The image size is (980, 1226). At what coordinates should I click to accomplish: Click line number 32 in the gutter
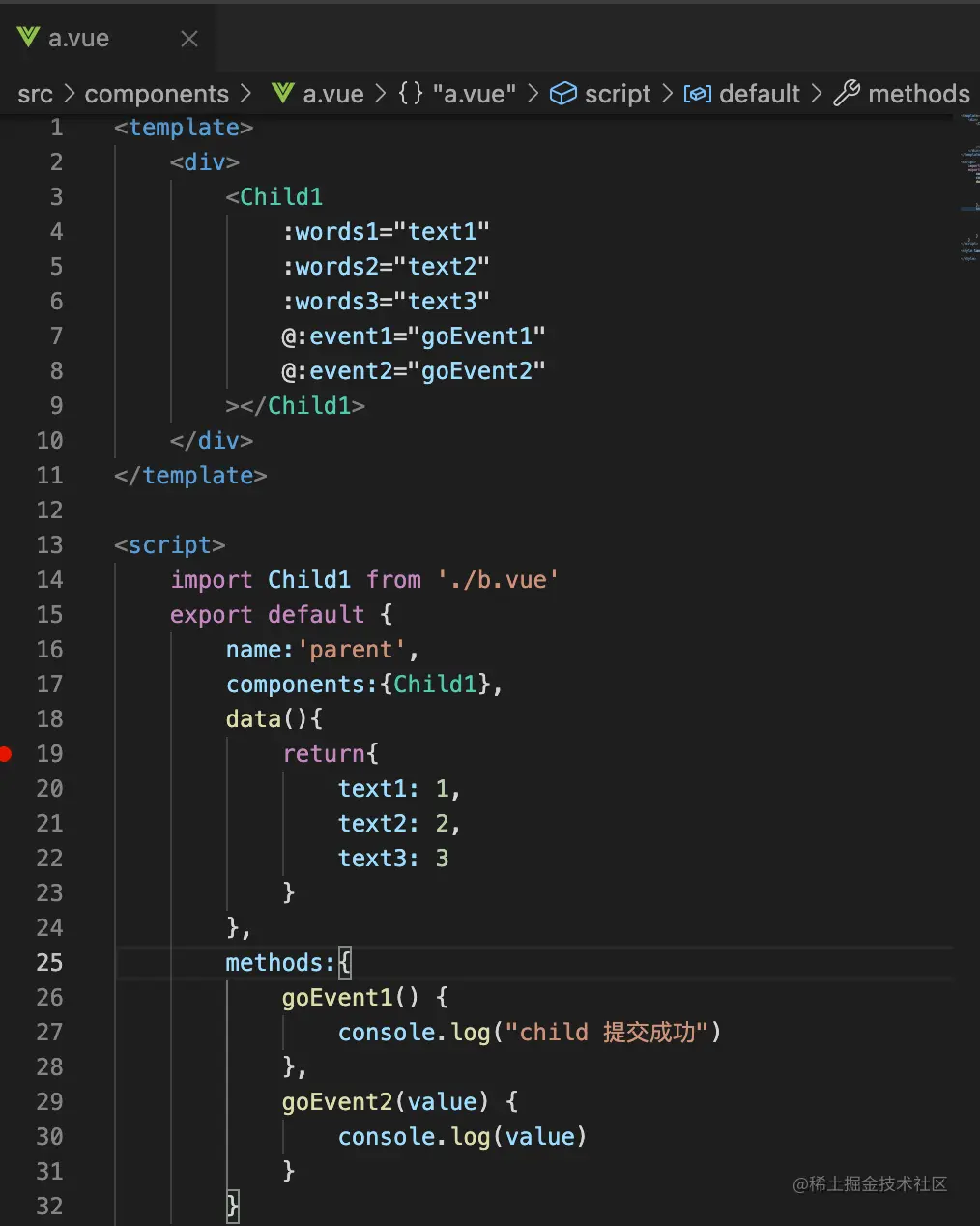(49, 1207)
